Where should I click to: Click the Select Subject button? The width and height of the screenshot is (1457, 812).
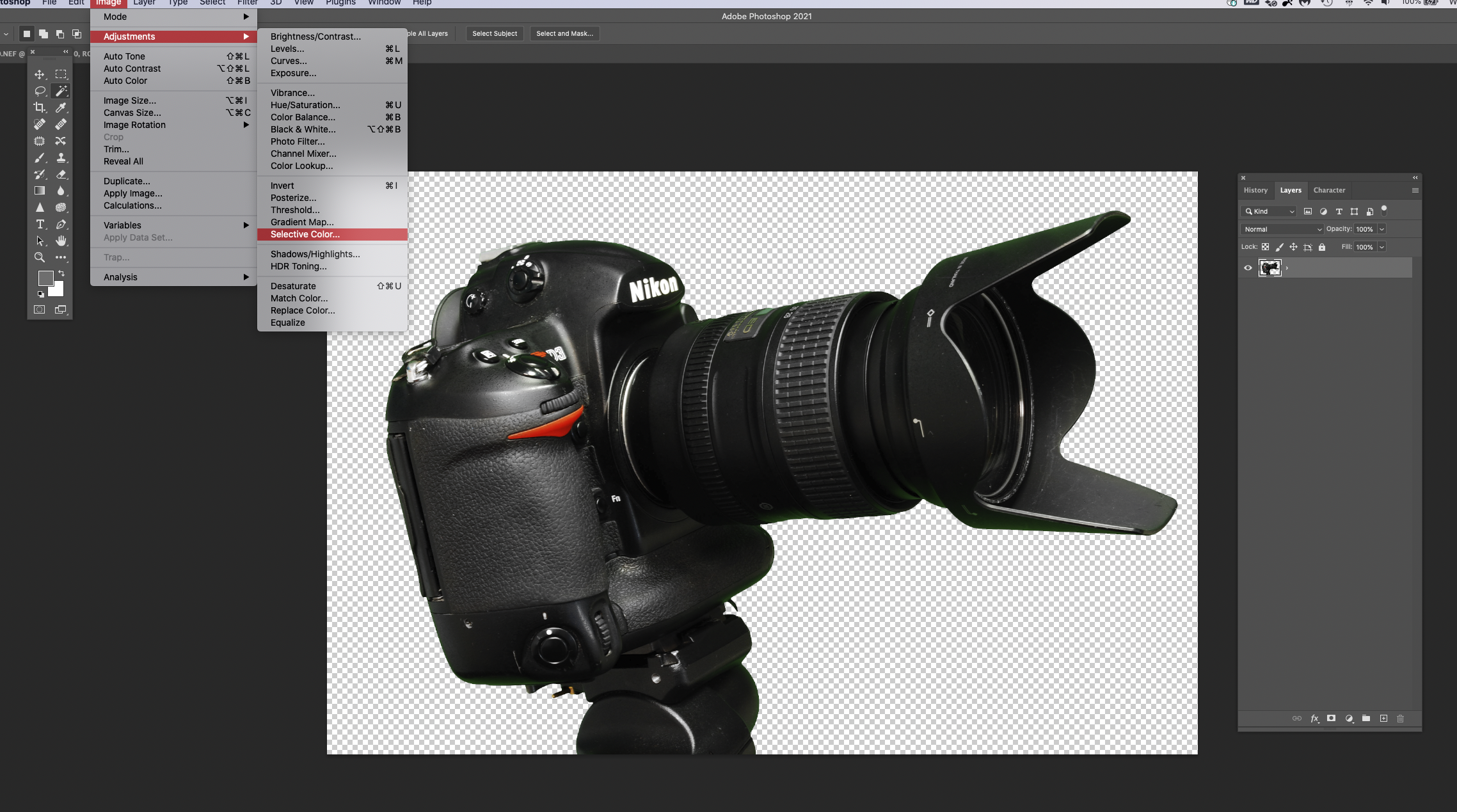[494, 33]
